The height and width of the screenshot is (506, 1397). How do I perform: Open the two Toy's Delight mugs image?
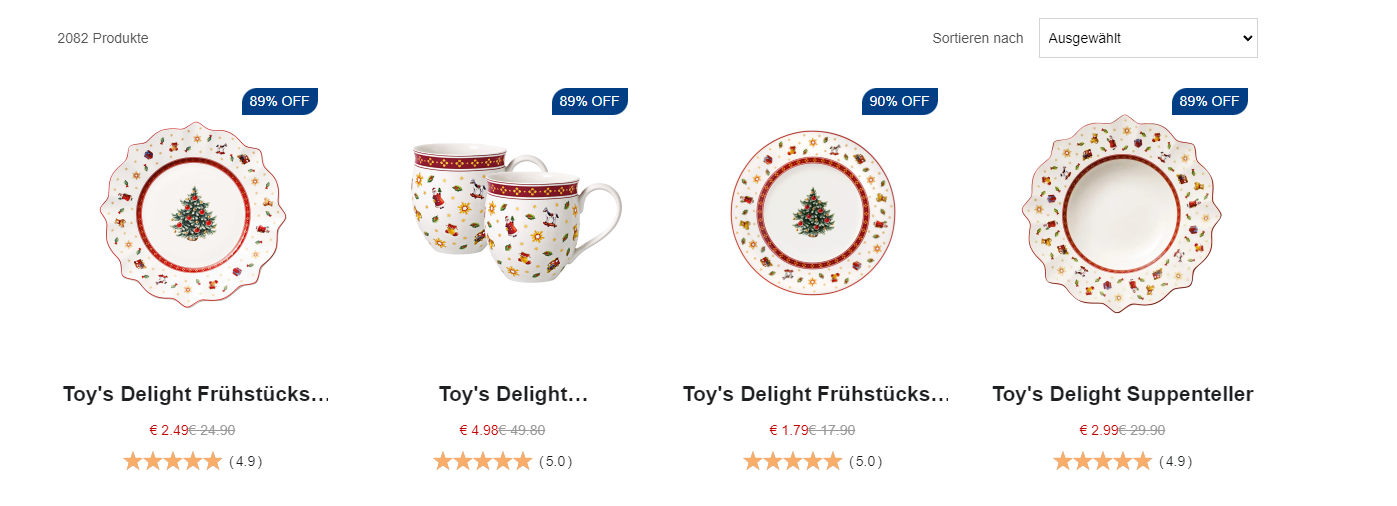click(512, 214)
